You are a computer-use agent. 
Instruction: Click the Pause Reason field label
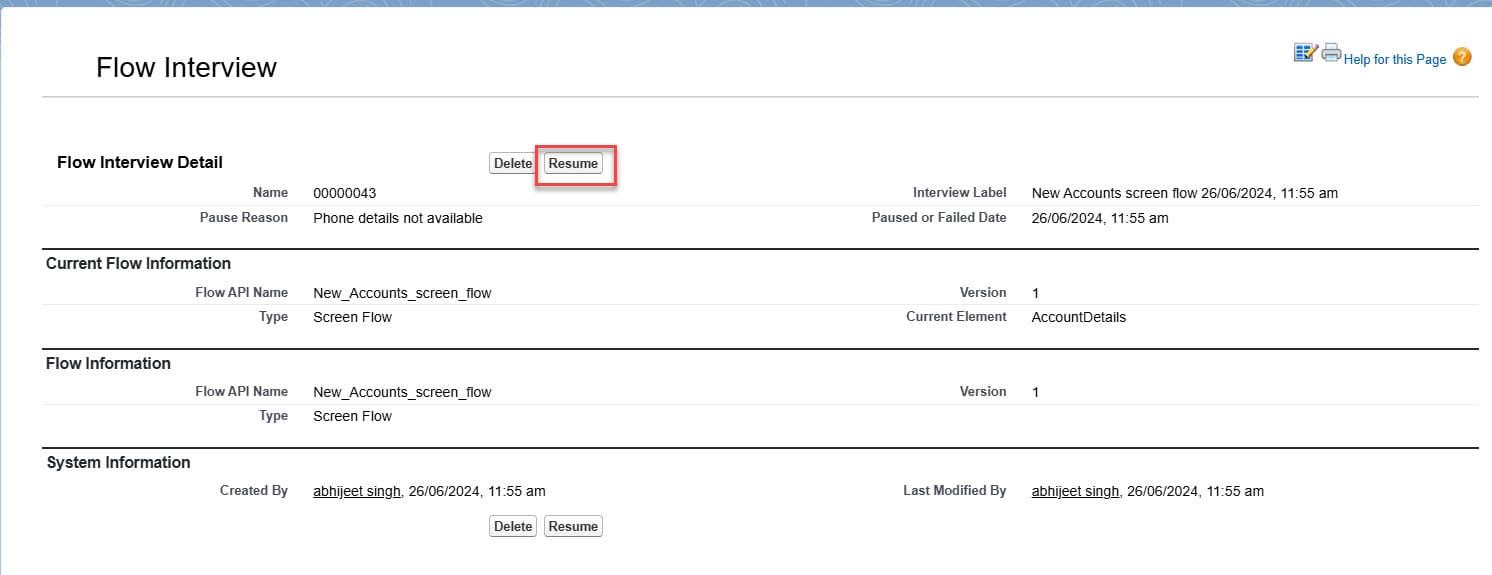point(243,217)
